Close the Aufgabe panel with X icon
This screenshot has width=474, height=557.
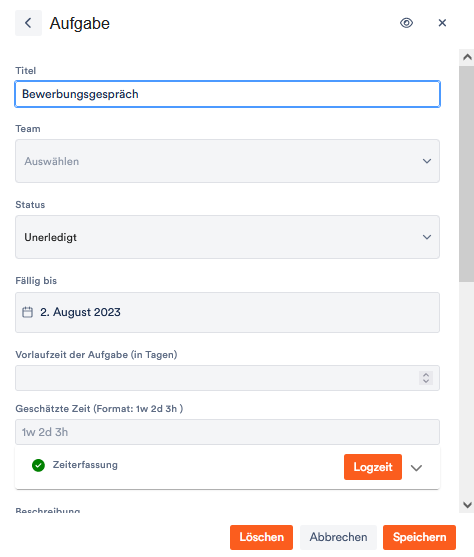pyautogui.click(x=442, y=23)
